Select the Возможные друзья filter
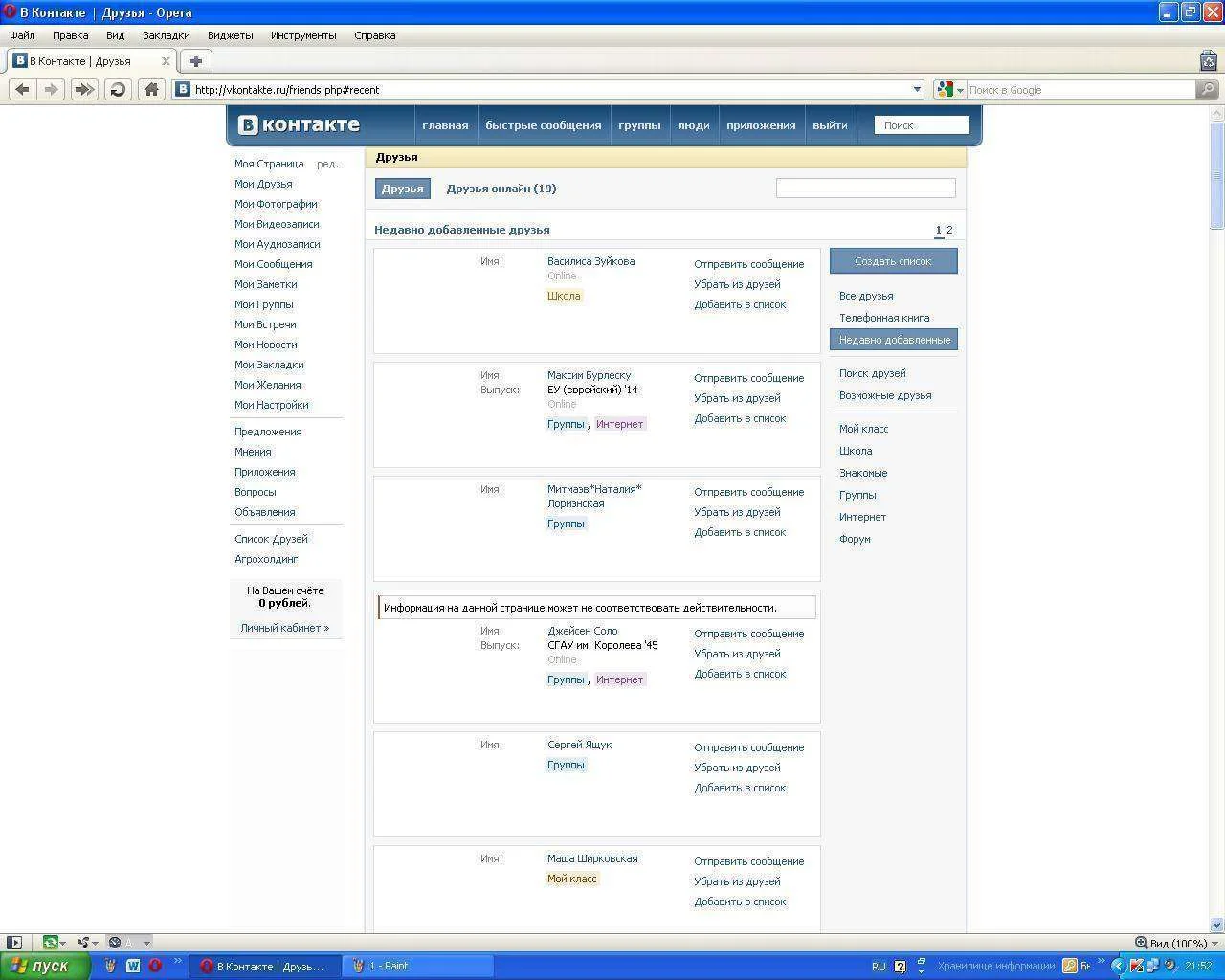Viewport: 1225px width, 980px height. click(885, 395)
